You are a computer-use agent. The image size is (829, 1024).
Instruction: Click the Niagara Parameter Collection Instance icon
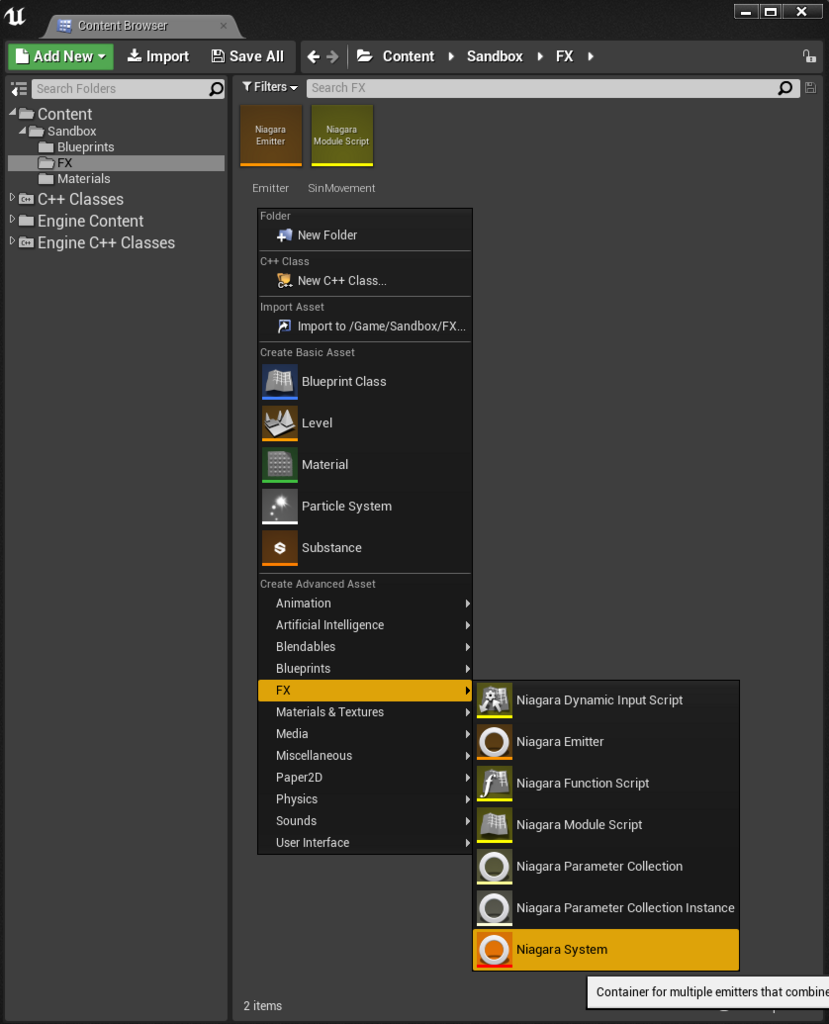coord(495,908)
